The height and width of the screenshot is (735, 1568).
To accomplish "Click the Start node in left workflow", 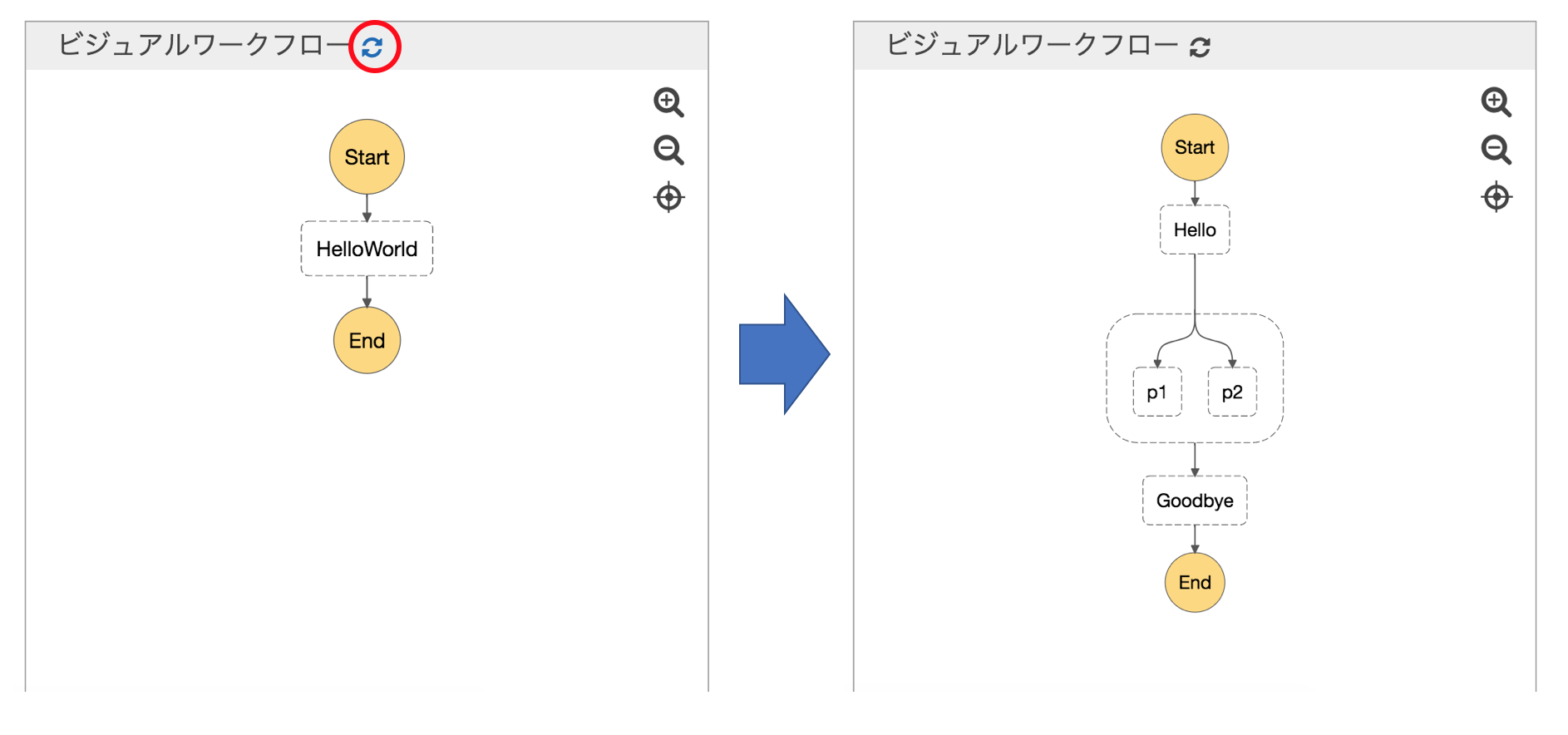I will (367, 157).
